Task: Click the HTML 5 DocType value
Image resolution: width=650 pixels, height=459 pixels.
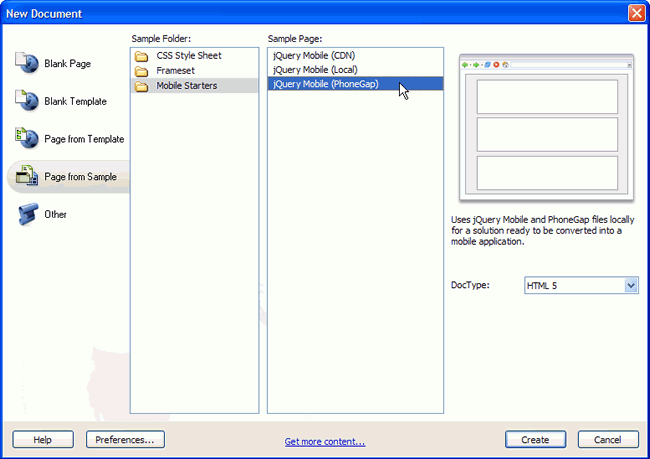Action: 542,286
